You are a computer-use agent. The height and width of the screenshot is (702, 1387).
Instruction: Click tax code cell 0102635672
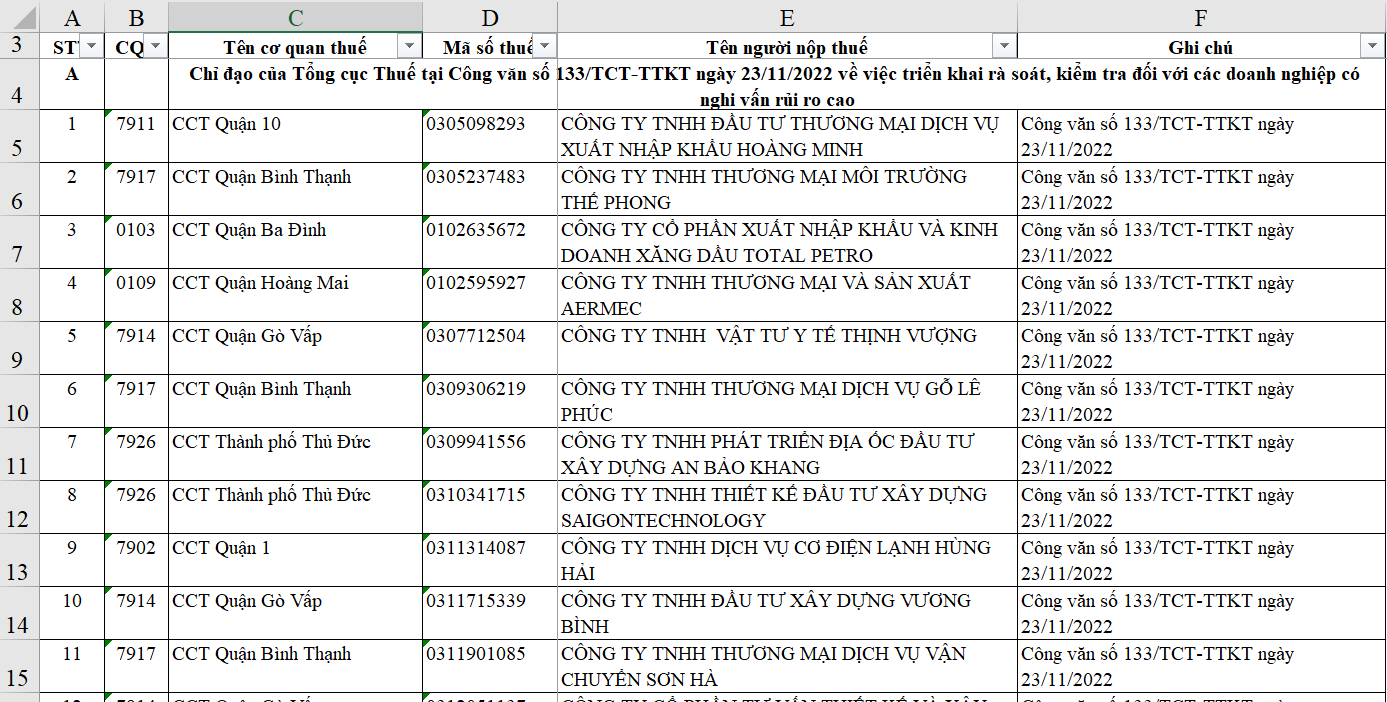pyautogui.click(x=490, y=243)
